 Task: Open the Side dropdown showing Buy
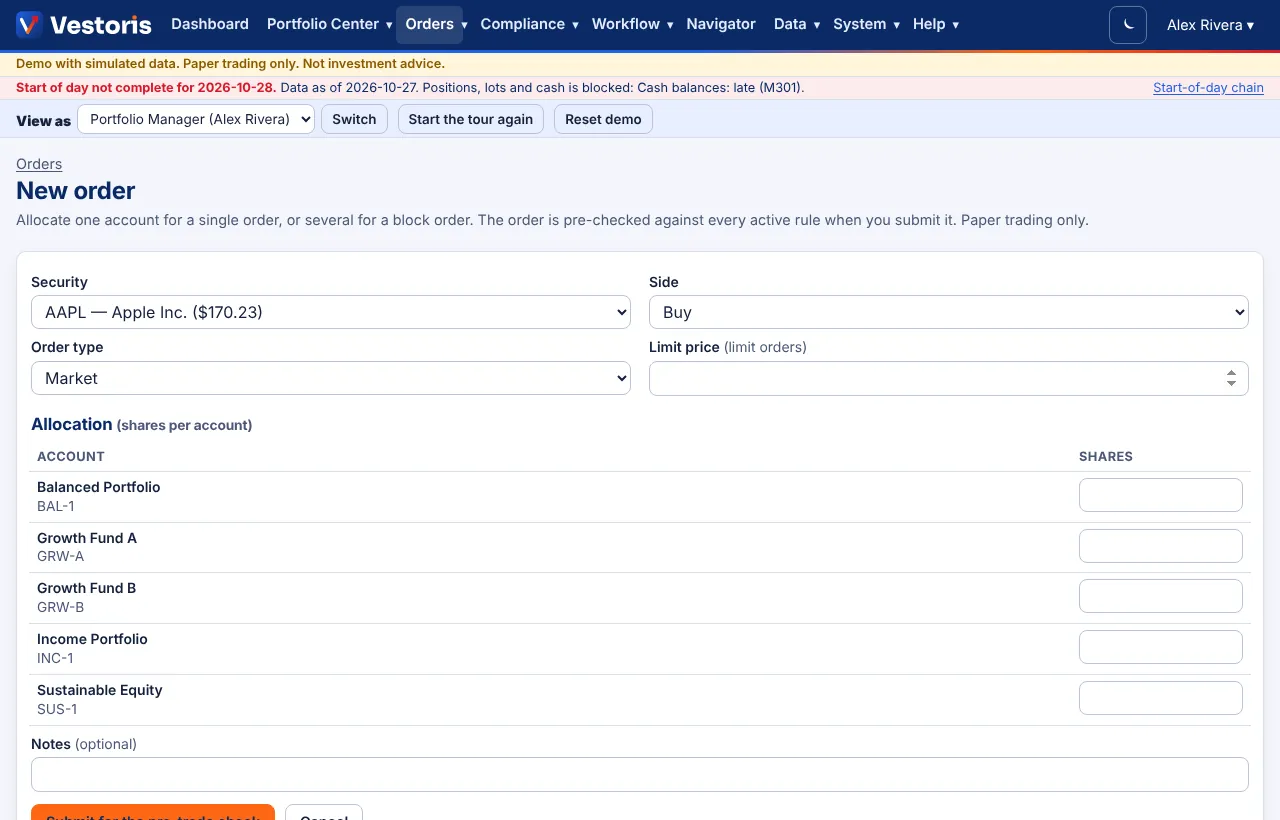[x=949, y=312]
